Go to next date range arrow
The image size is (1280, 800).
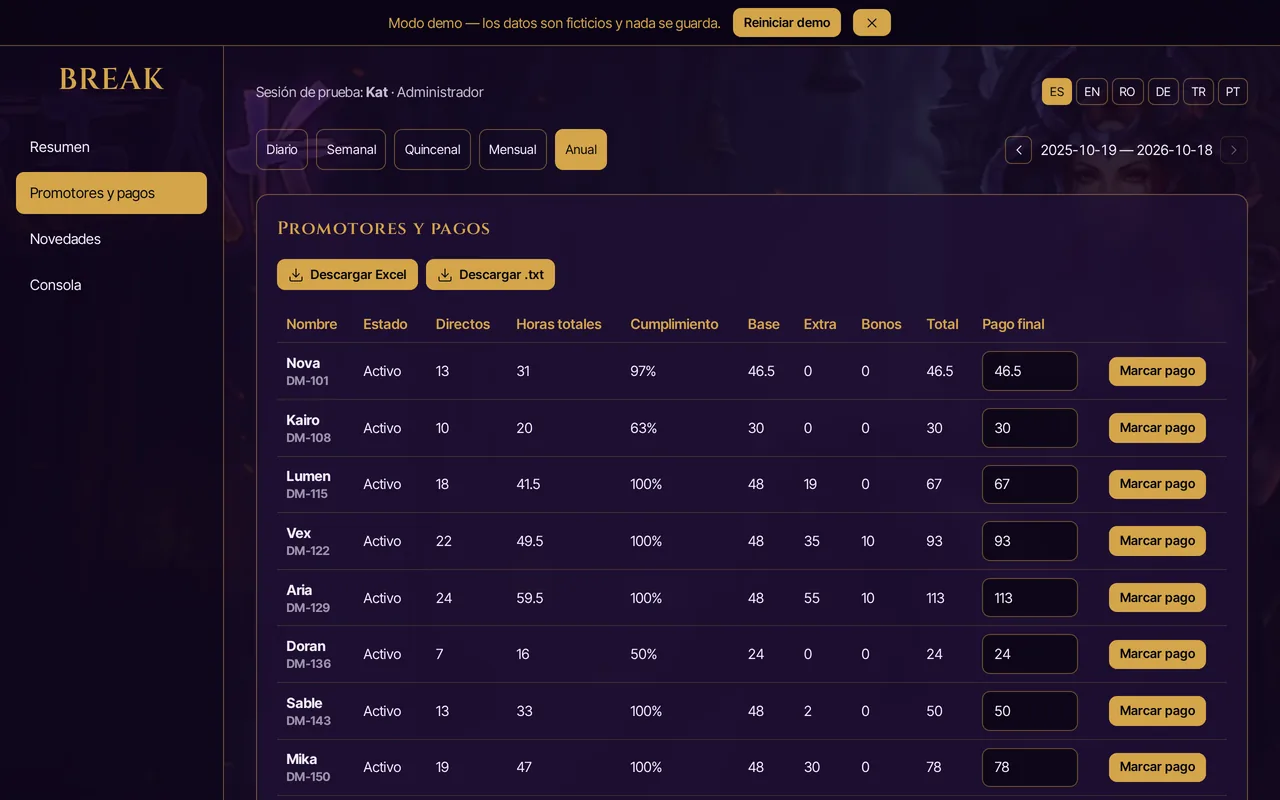(x=1234, y=150)
